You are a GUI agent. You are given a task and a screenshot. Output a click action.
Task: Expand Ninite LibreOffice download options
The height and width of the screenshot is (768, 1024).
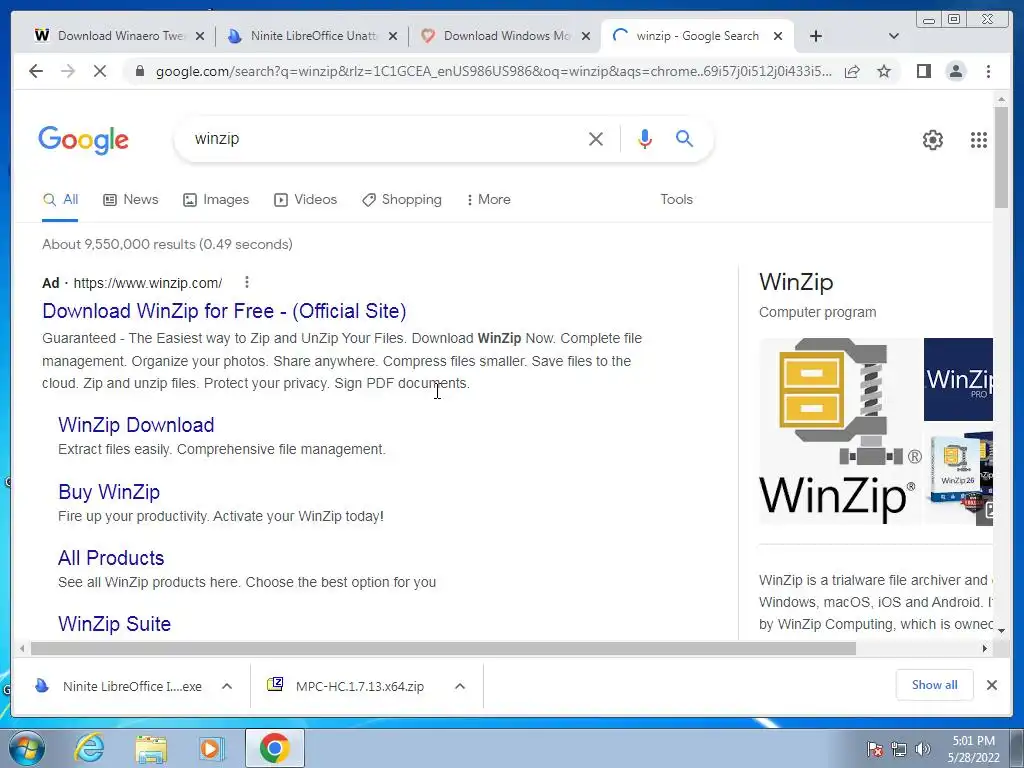[227, 686]
